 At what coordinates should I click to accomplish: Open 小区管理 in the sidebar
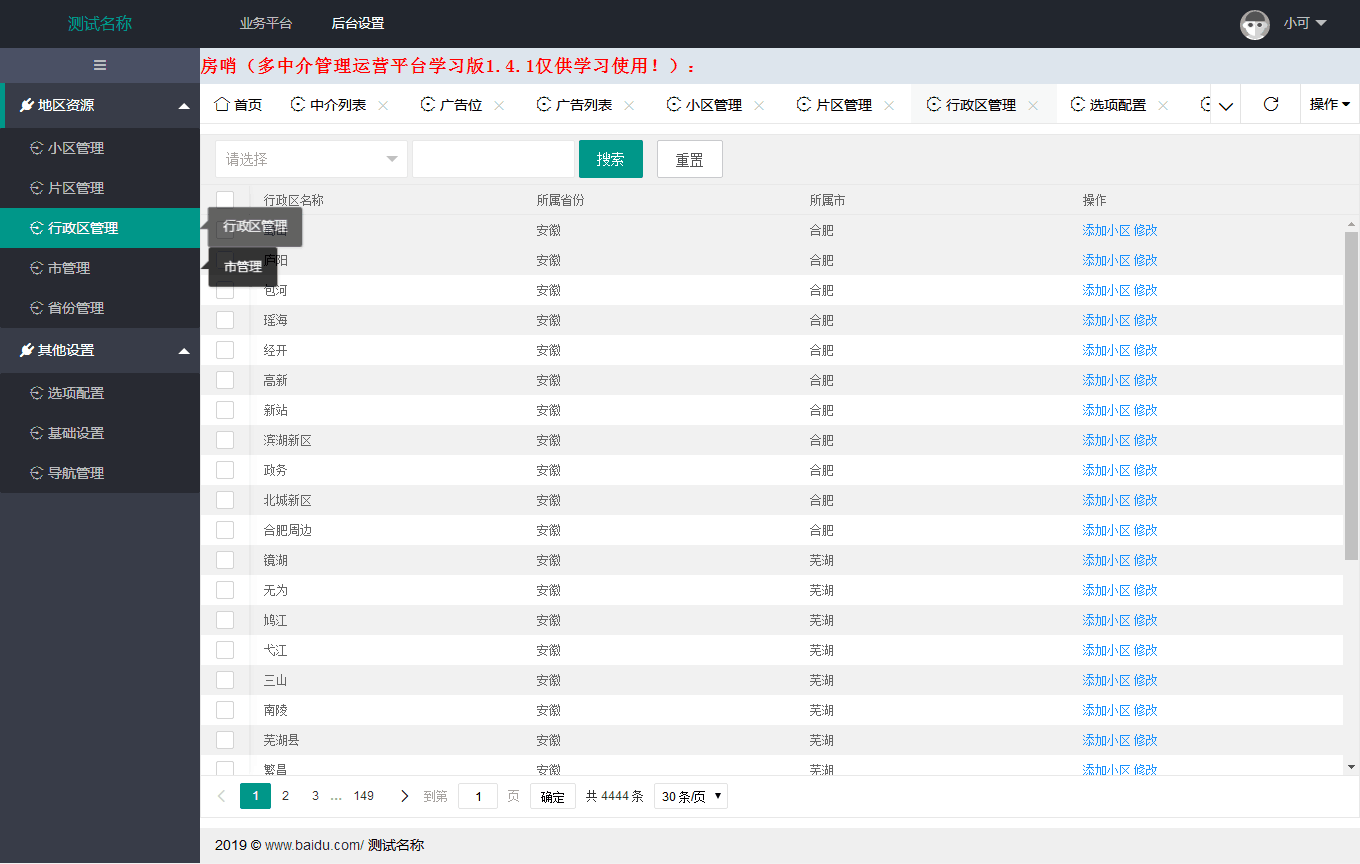pos(100,148)
